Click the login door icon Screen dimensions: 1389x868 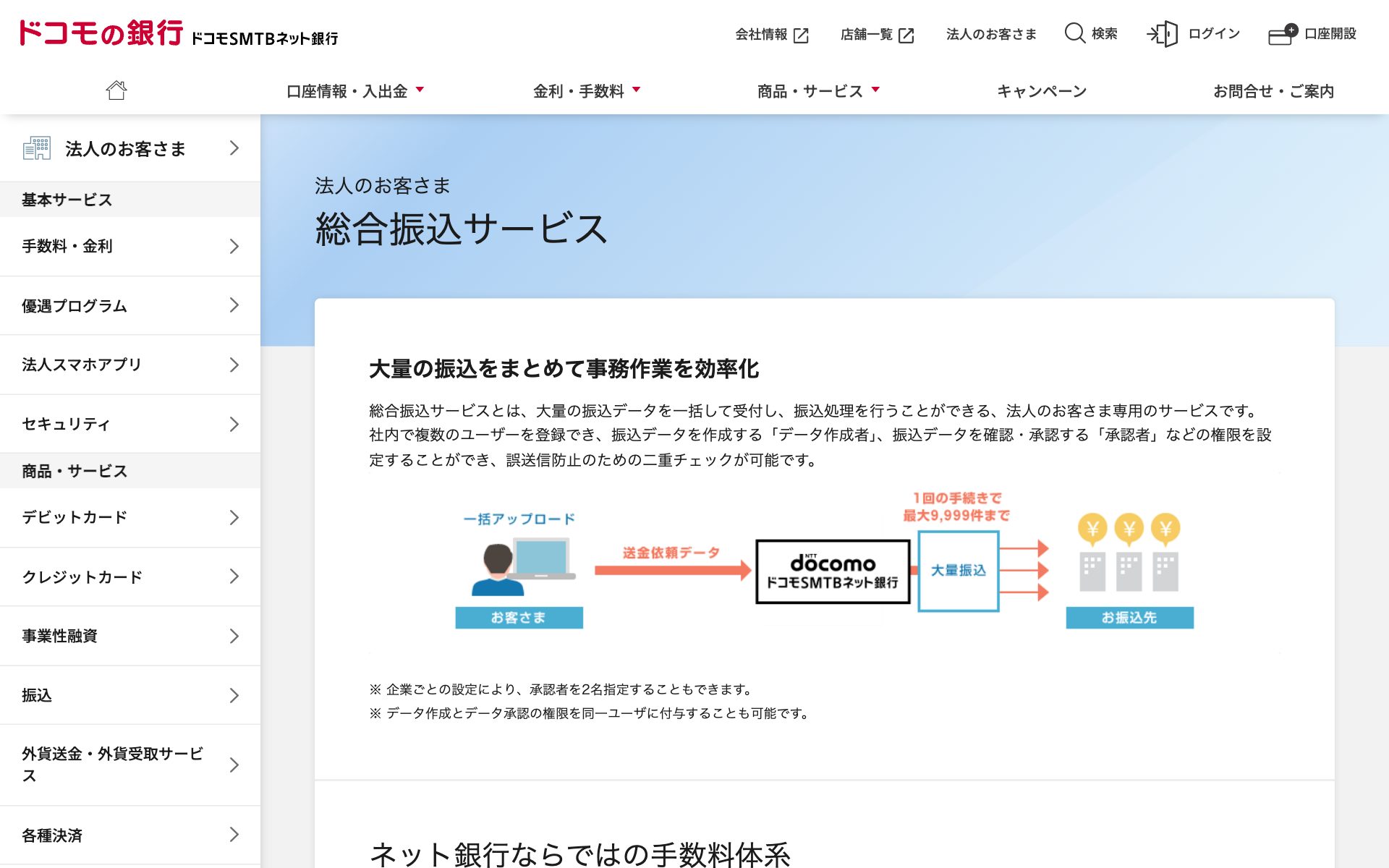pos(1163,34)
